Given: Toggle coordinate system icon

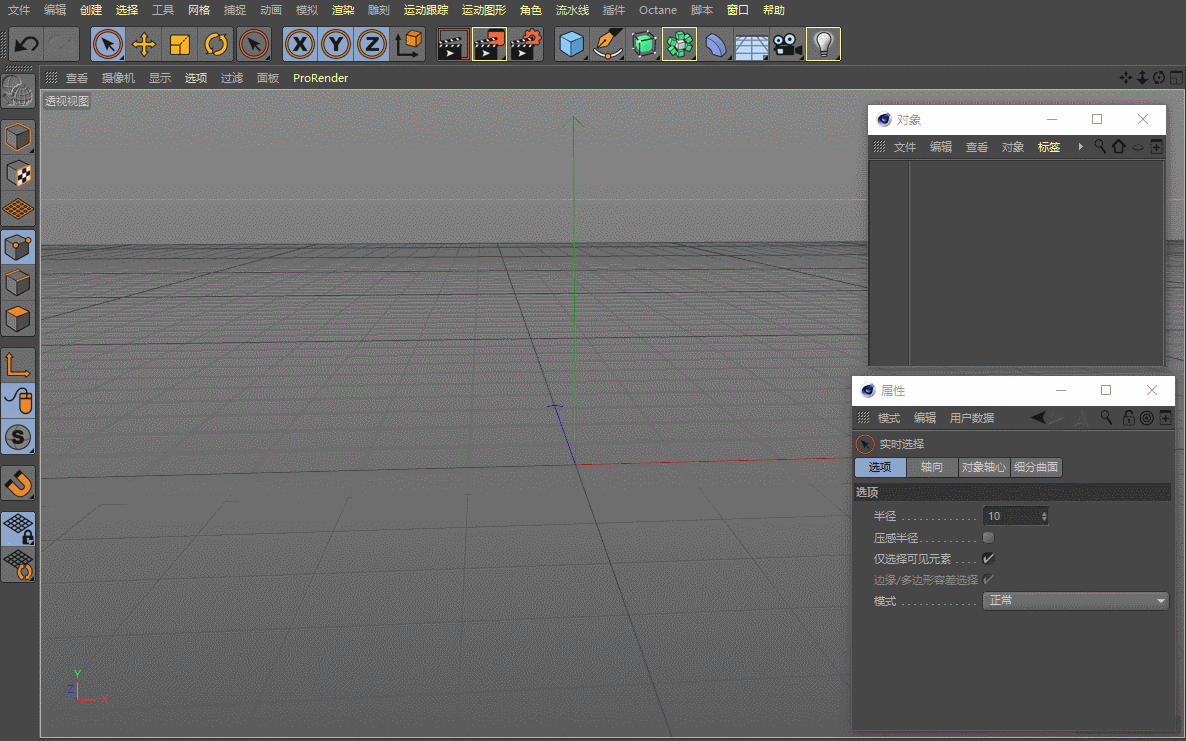Looking at the screenshot, I should click(408, 44).
